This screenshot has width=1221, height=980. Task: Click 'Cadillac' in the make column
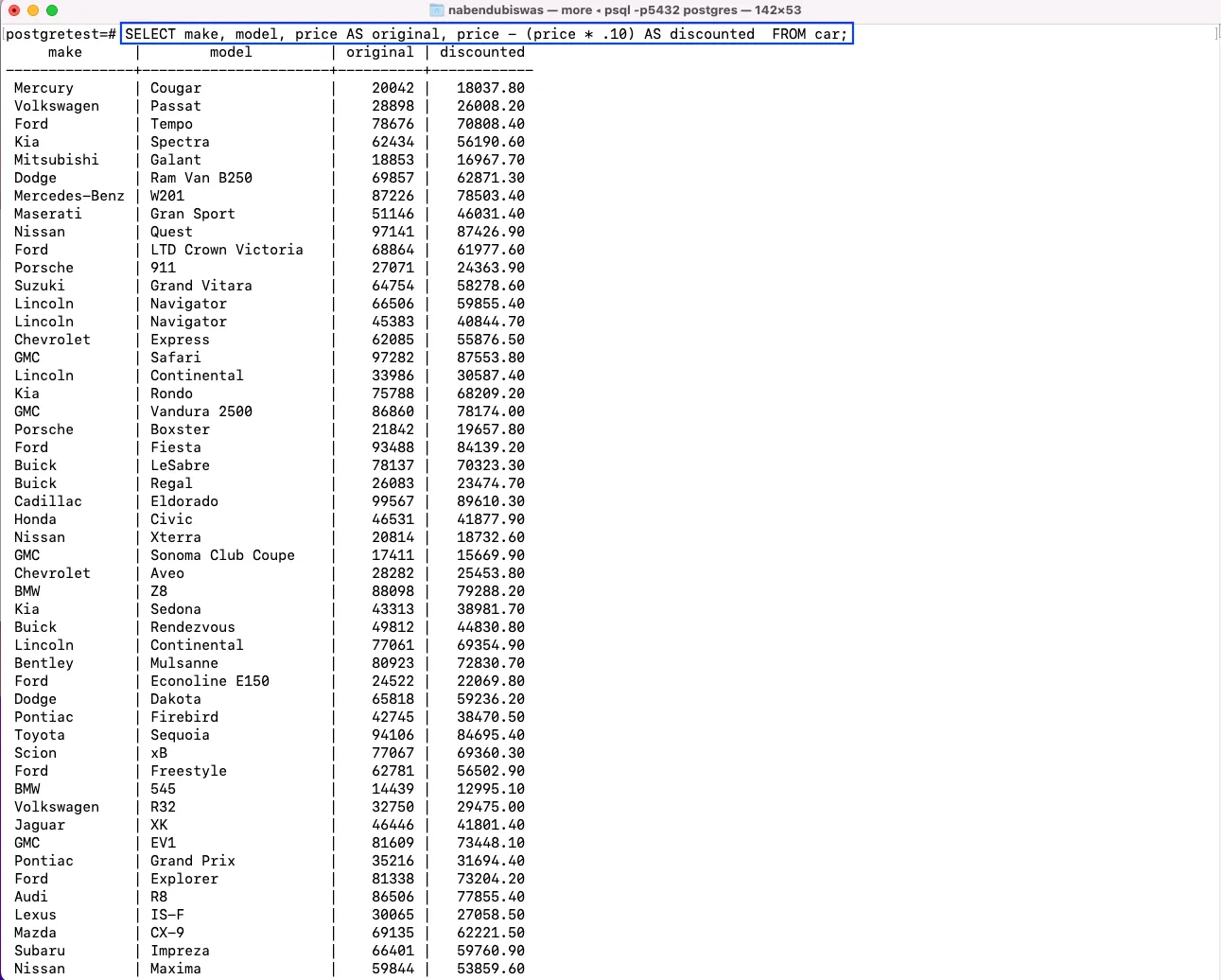tap(48, 501)
